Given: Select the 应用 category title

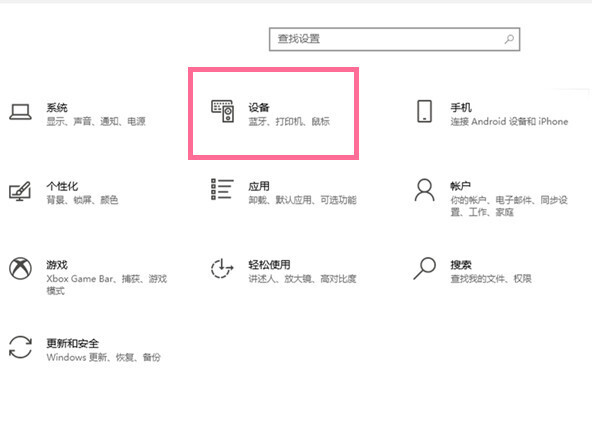Looking at the screenshot, I should [x=259, y=186].
